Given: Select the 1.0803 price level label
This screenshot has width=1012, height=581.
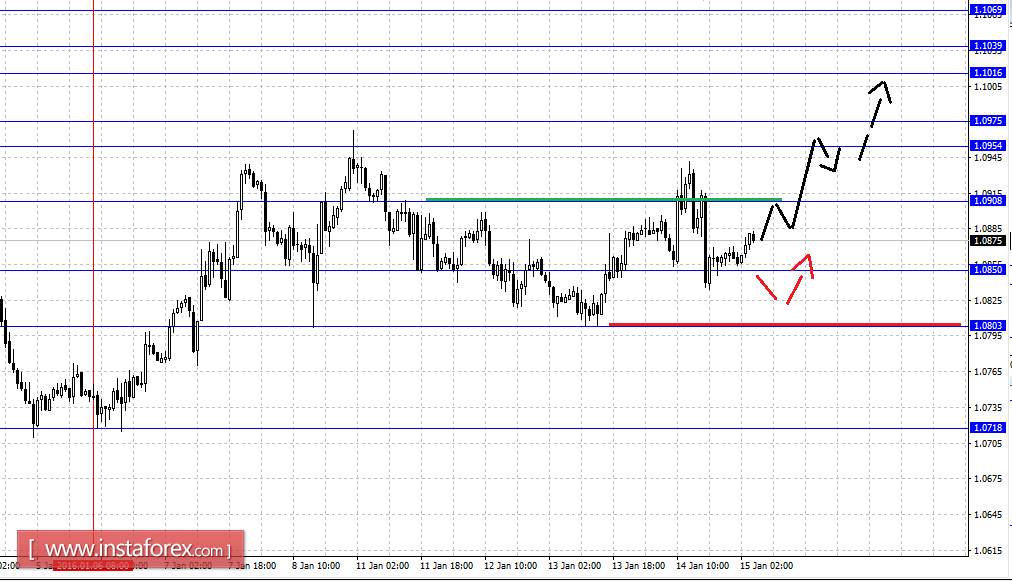Looking at the screenshot, I should 988,326.
